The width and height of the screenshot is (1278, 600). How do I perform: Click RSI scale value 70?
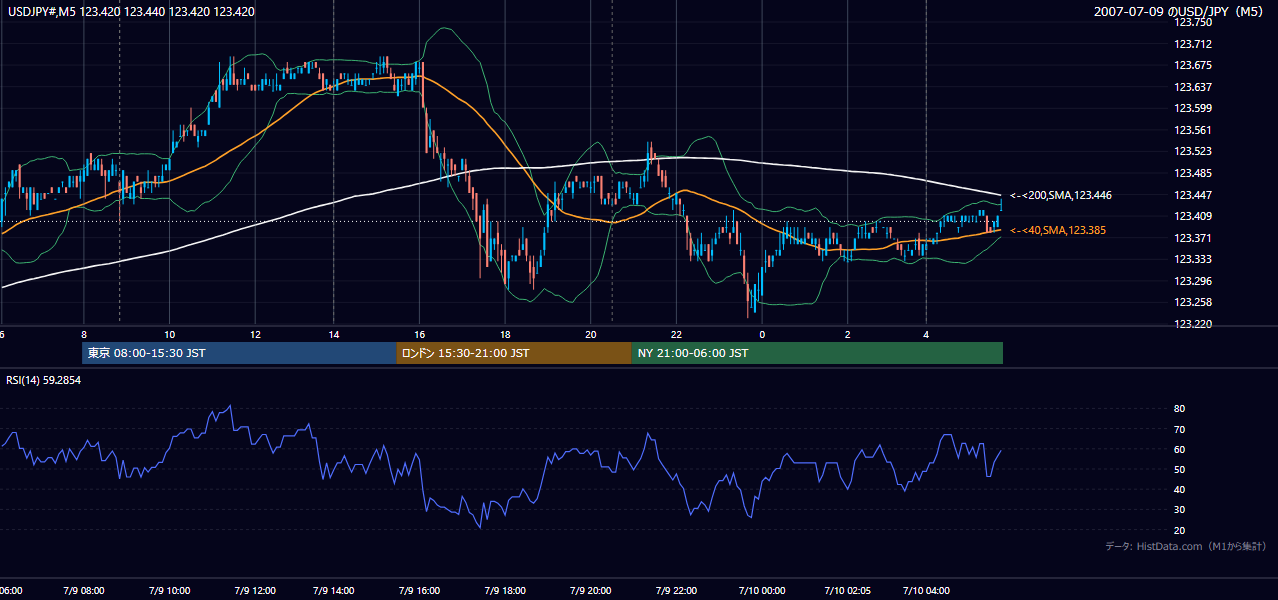coord(1179,429)
